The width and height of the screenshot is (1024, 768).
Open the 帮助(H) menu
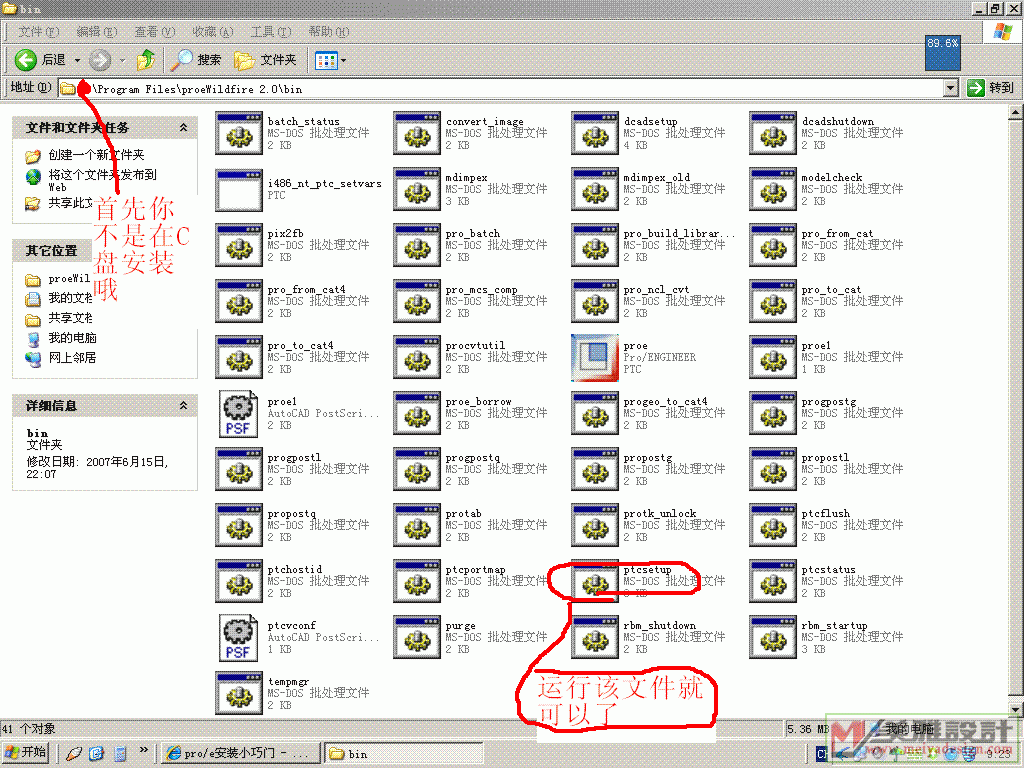tap(329, 31)
